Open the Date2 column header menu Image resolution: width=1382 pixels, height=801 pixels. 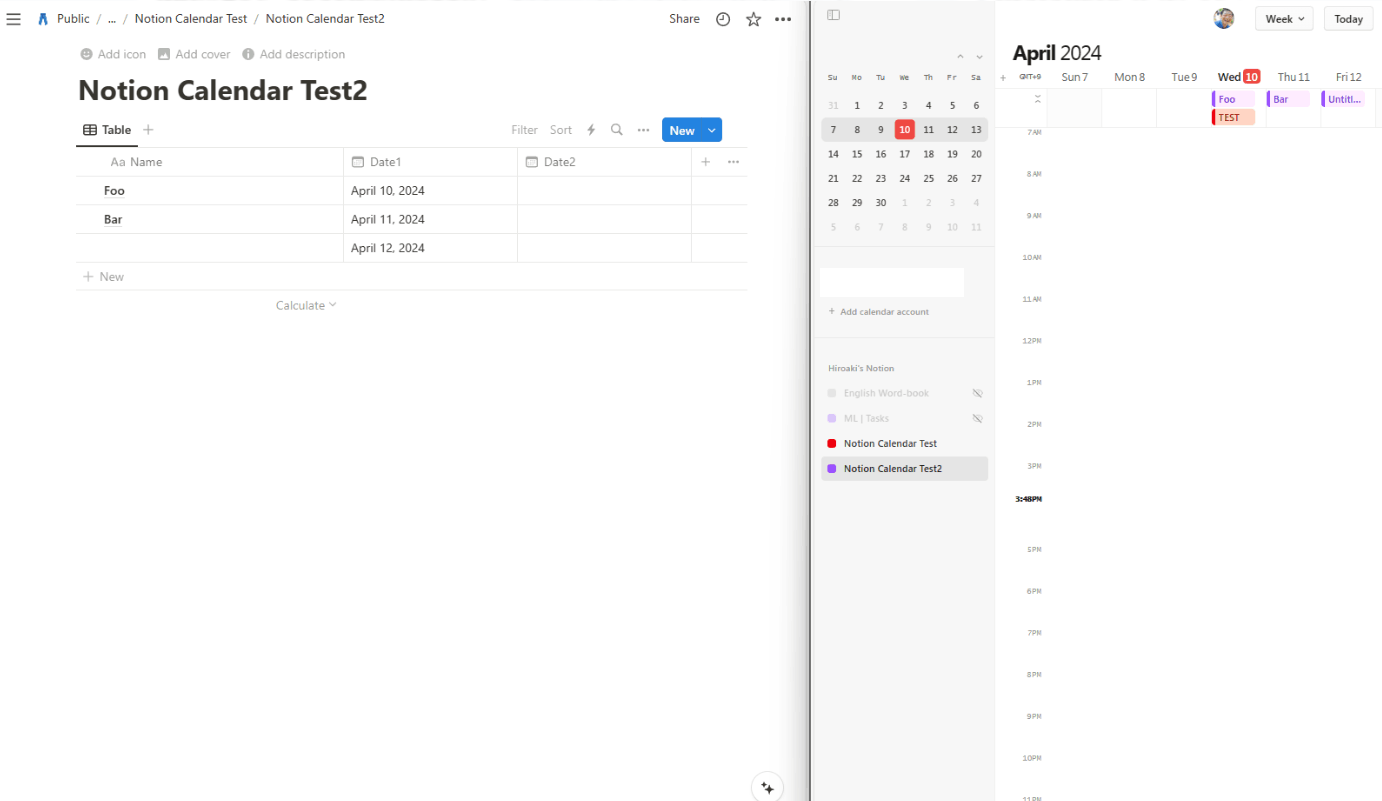tap(604, 162)
